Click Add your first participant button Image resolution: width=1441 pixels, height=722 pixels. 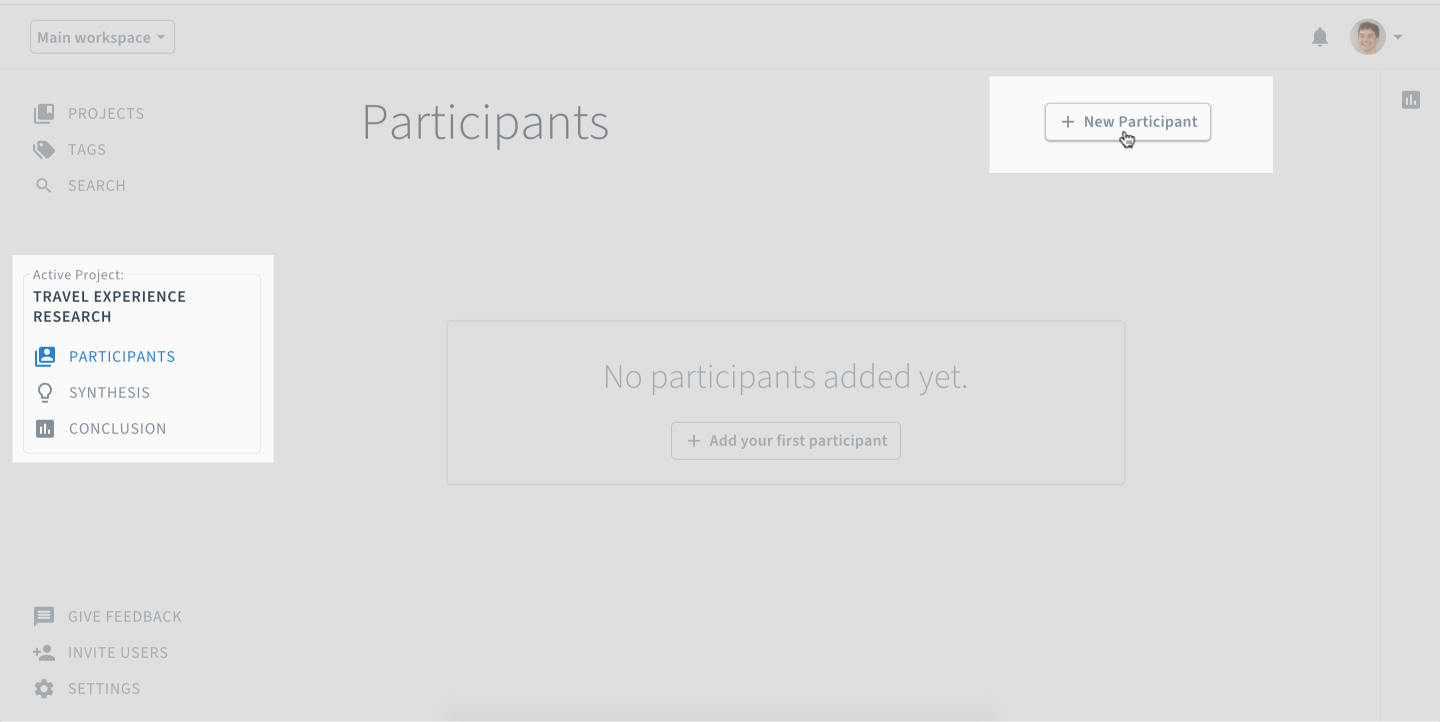coord(786,441)
